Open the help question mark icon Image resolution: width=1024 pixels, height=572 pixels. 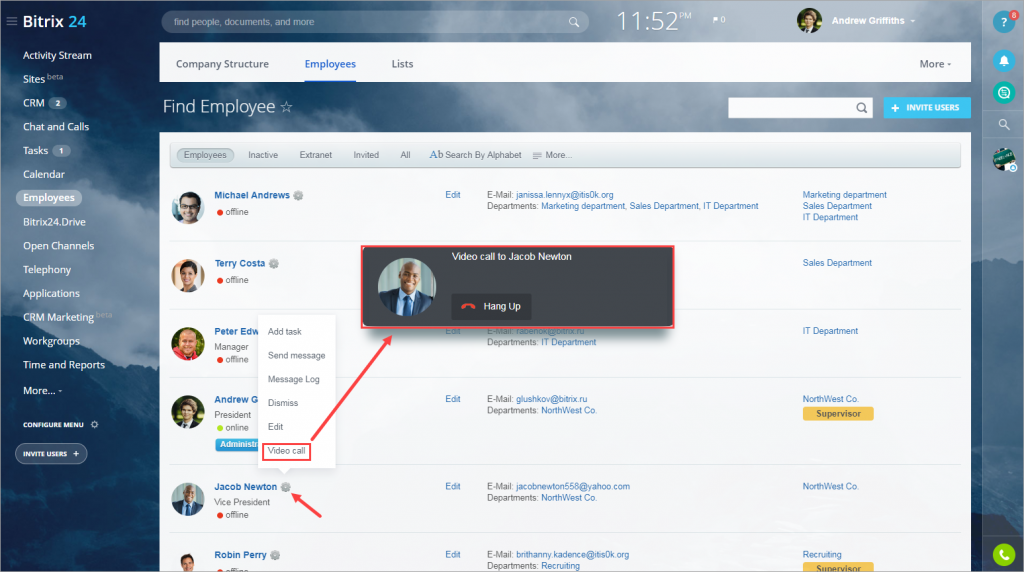pos(1004,22)
